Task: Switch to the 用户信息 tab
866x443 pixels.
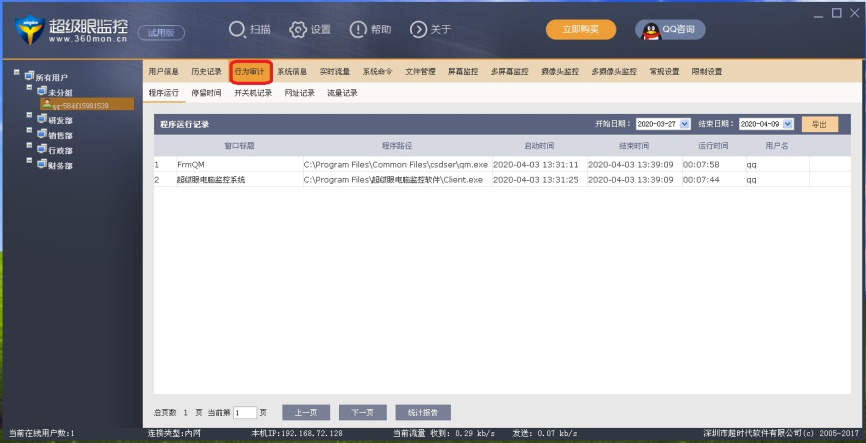Action: (x=163, y=71)
